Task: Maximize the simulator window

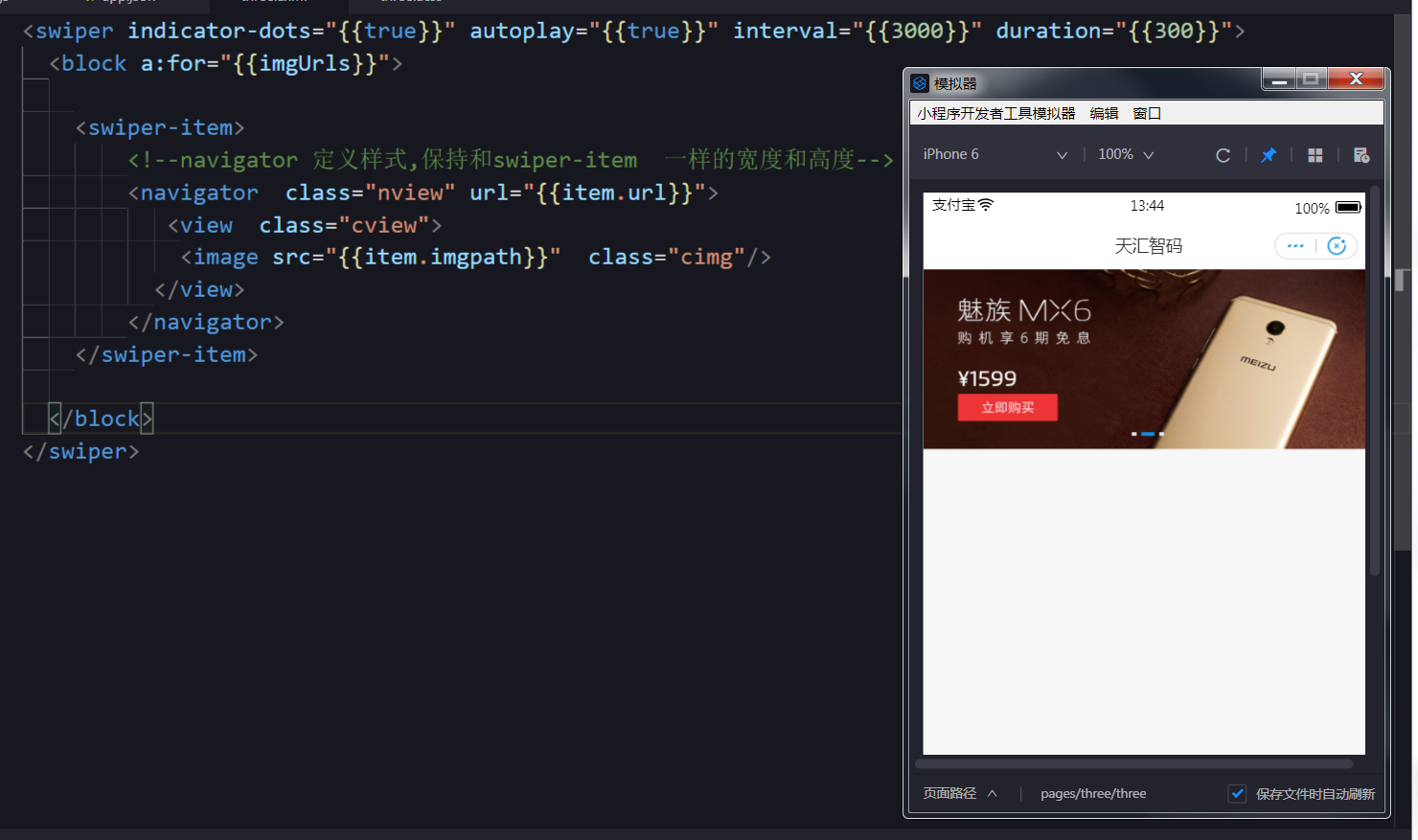Action: (1311, 79)
